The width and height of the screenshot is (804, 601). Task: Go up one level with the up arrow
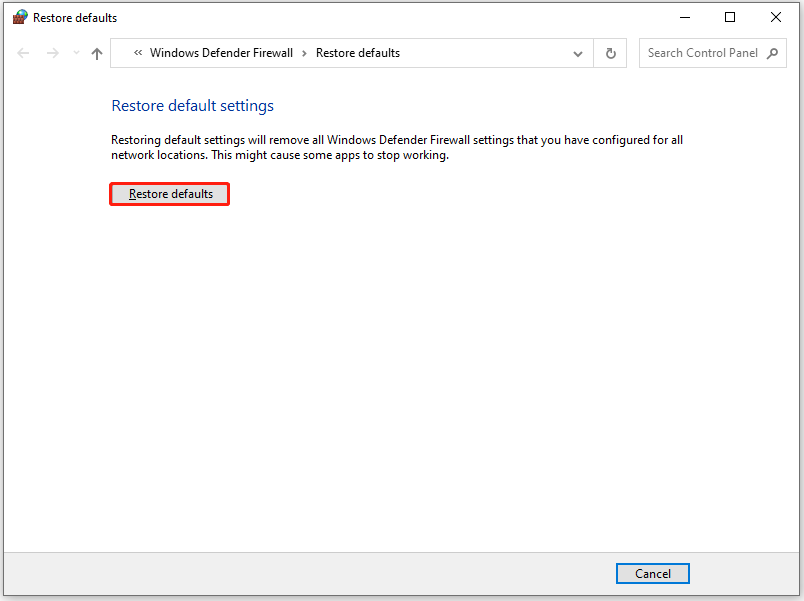click(x=97, y=54)
